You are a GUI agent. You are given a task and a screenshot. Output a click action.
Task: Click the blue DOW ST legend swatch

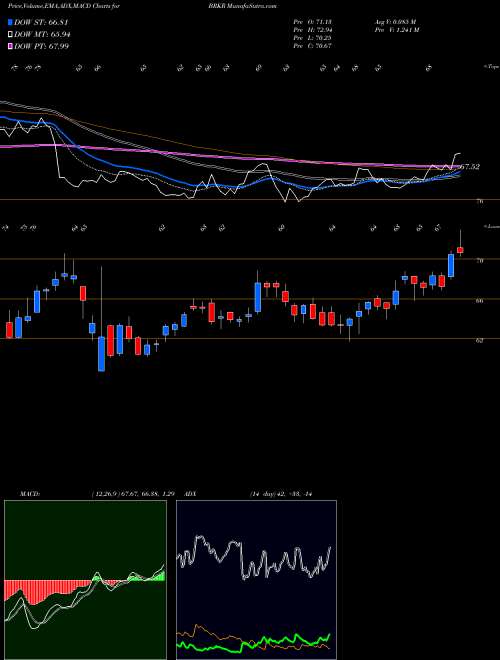[10, 23]
